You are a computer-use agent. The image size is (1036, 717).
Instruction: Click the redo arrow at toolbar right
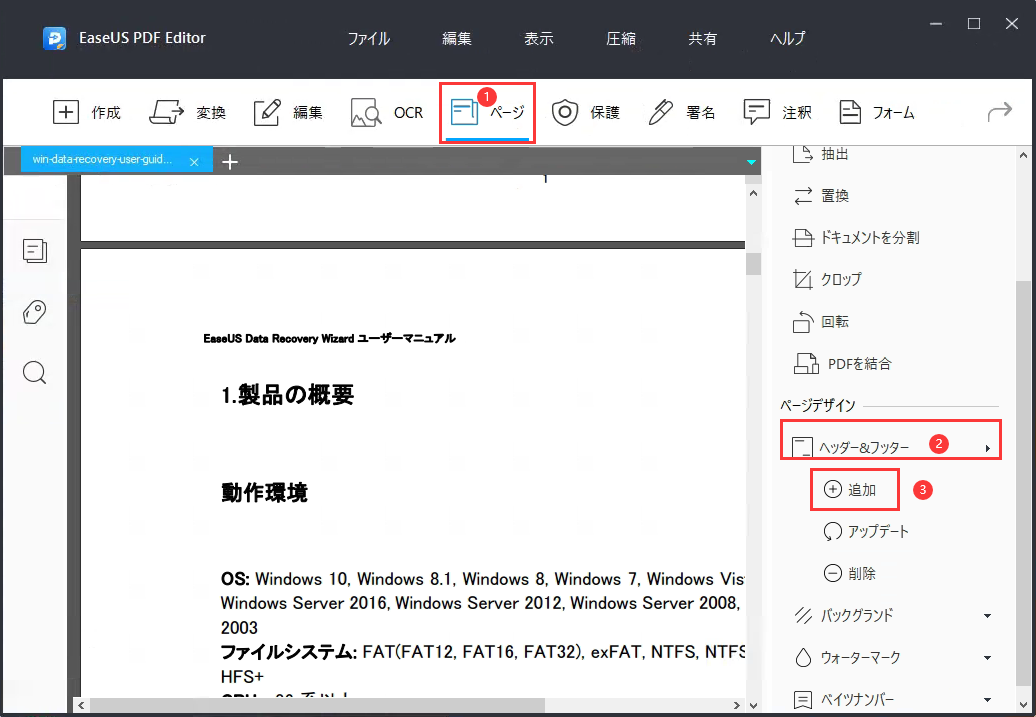pyautogui.click(x=998, y=113)
